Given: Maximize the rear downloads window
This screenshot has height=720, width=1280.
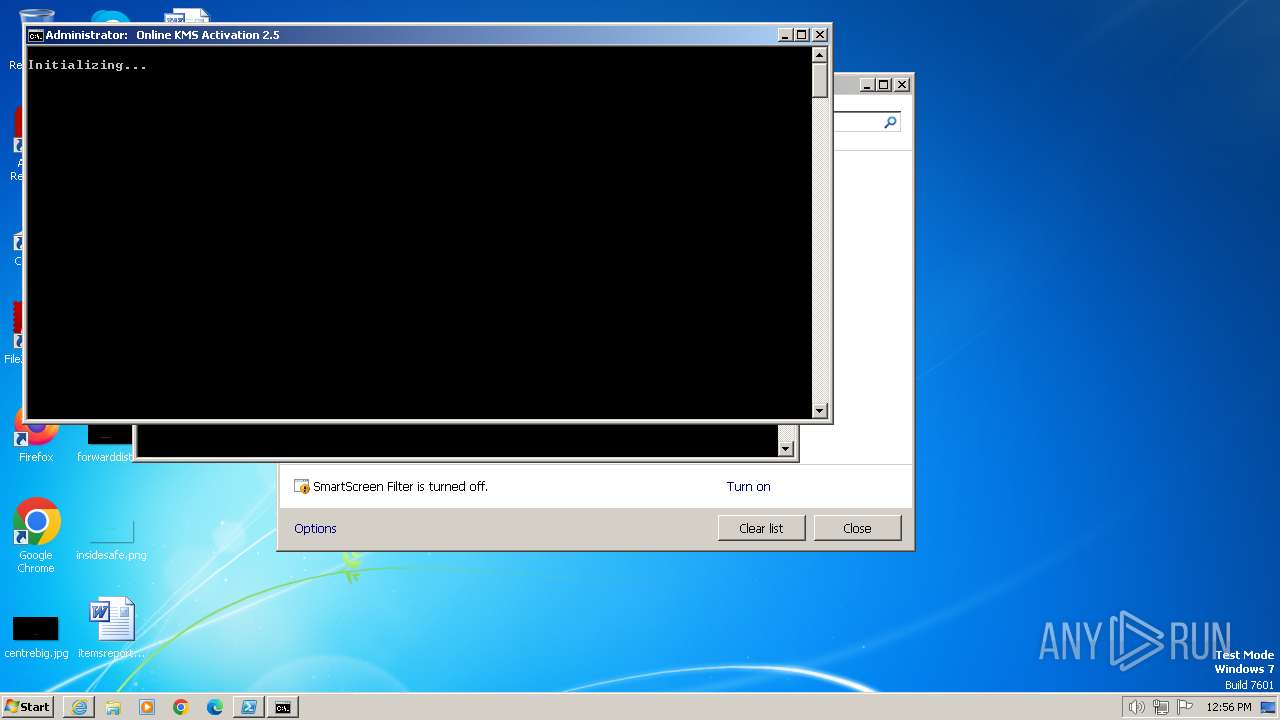Looking at the screenshot, I should coord(883,84).
